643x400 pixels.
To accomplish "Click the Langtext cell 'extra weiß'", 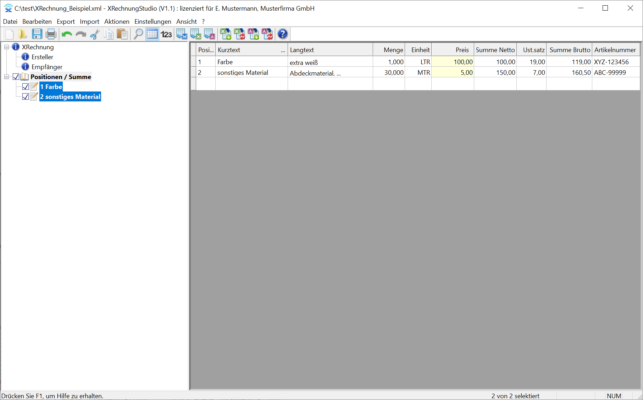I will click(330, 62).
